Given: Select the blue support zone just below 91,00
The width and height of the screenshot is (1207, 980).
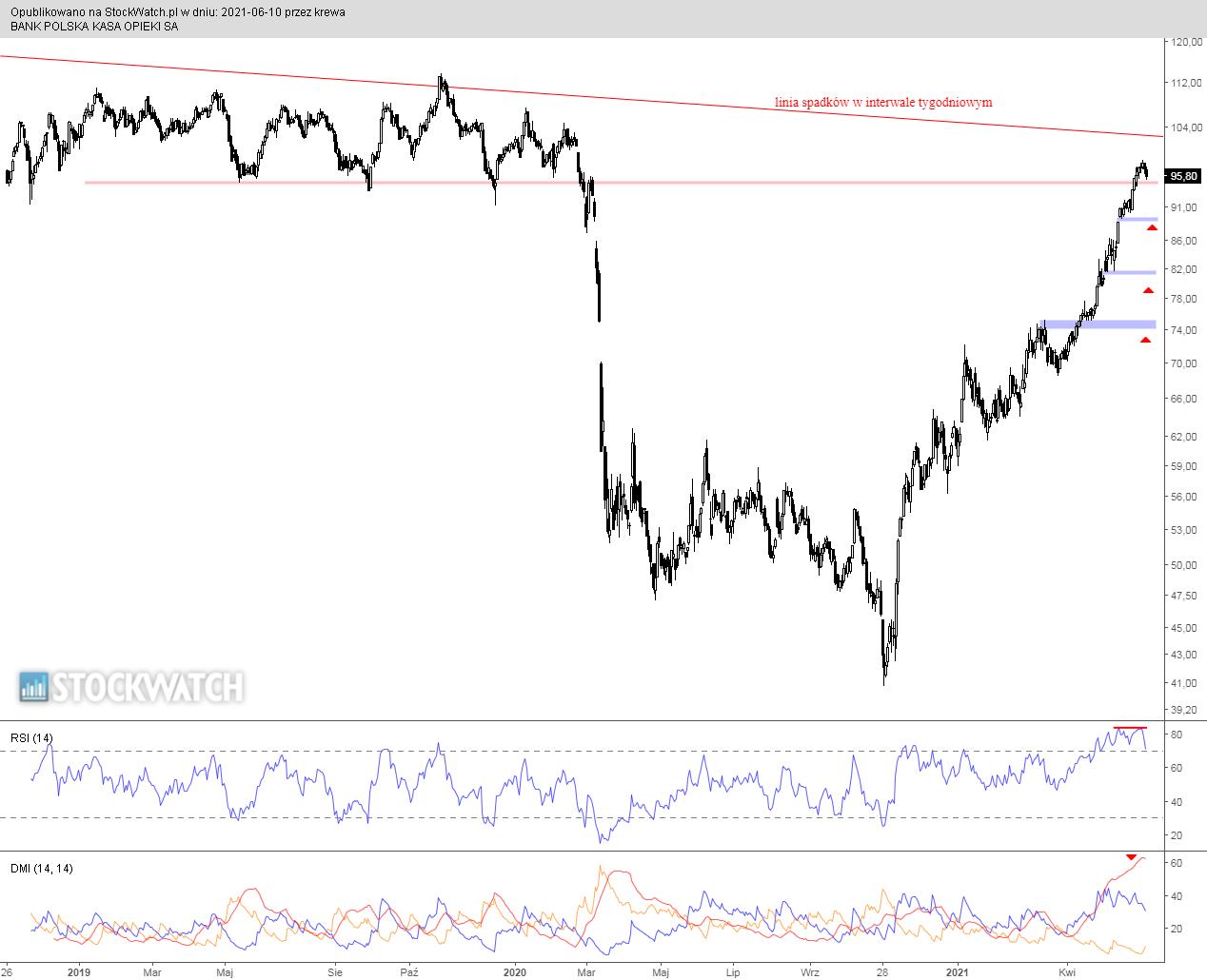Looking at the screenshot, I should tap(1138, 219).
